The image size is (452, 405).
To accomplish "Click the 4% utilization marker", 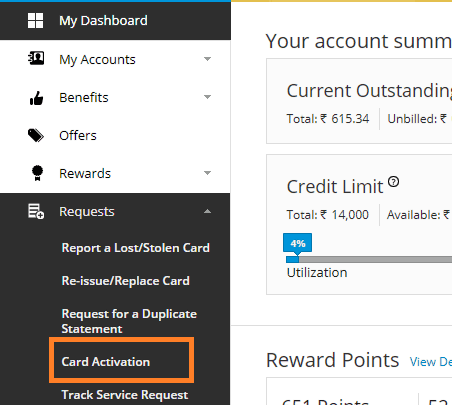I will [x=297, y=243].
